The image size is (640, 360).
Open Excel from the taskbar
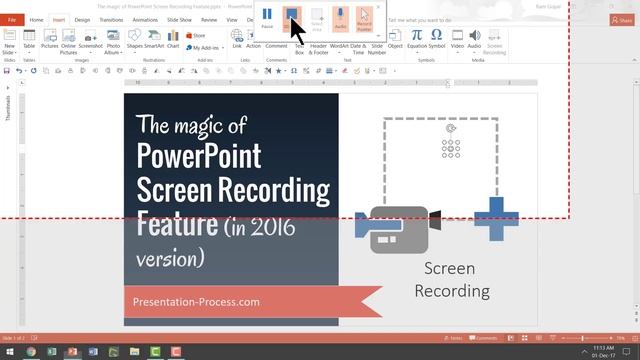pyautogui.click(x=52, y=351)
